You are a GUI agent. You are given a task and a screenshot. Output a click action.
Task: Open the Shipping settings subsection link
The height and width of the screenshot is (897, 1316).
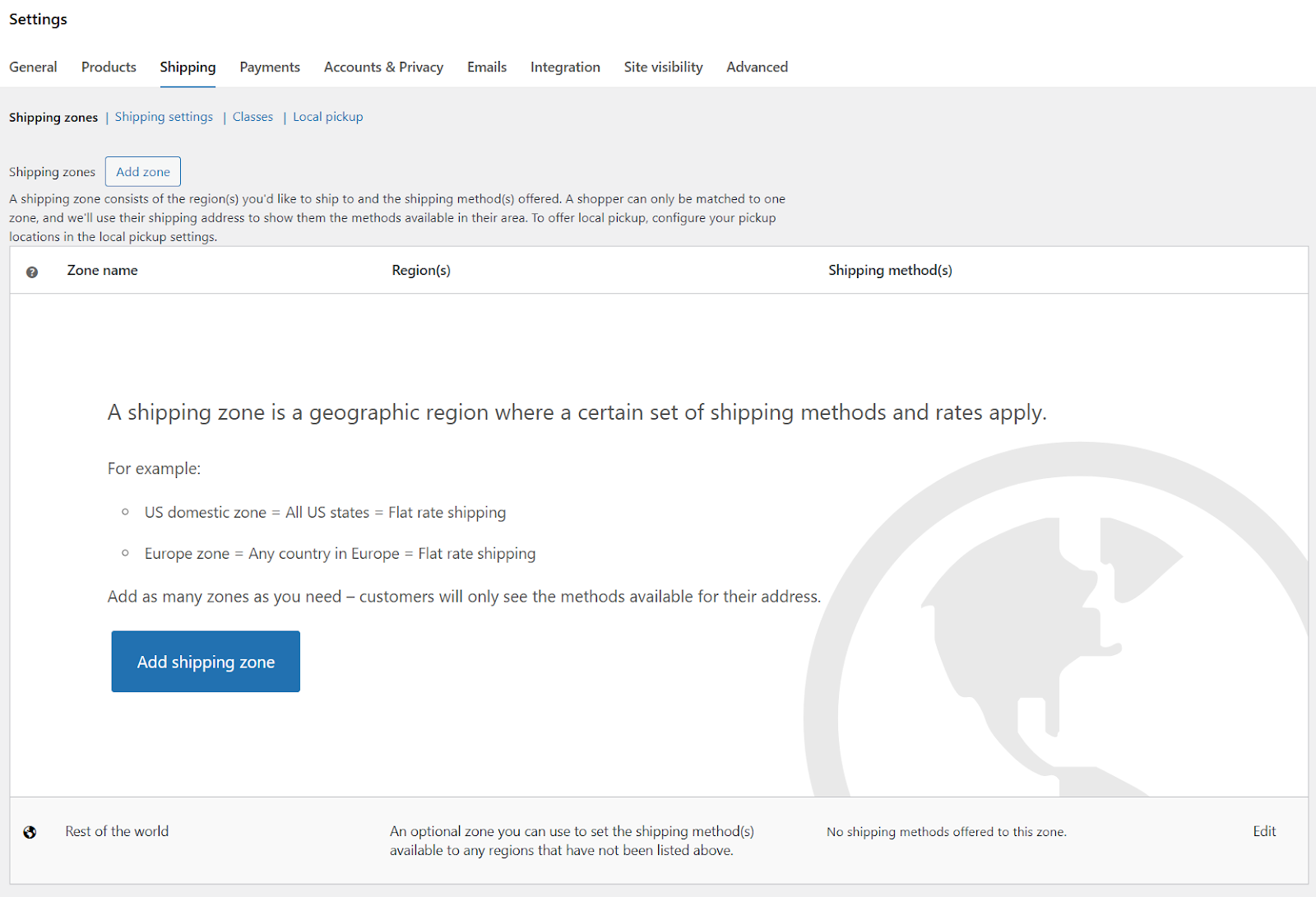pyautogui.click(x=164, y=117)
